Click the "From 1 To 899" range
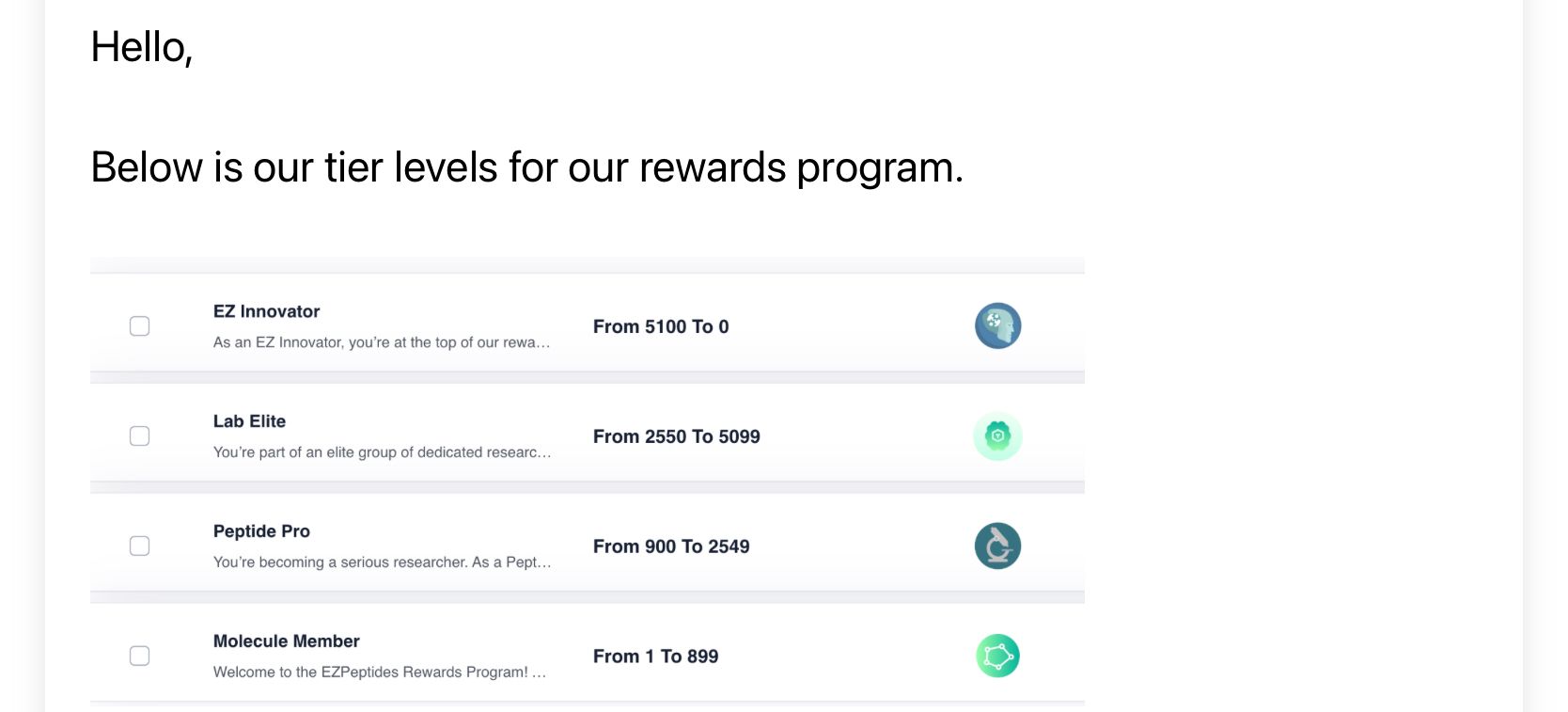Image resolution: width=1568 pixels, height=712 pixels. [x=655, y=657]
